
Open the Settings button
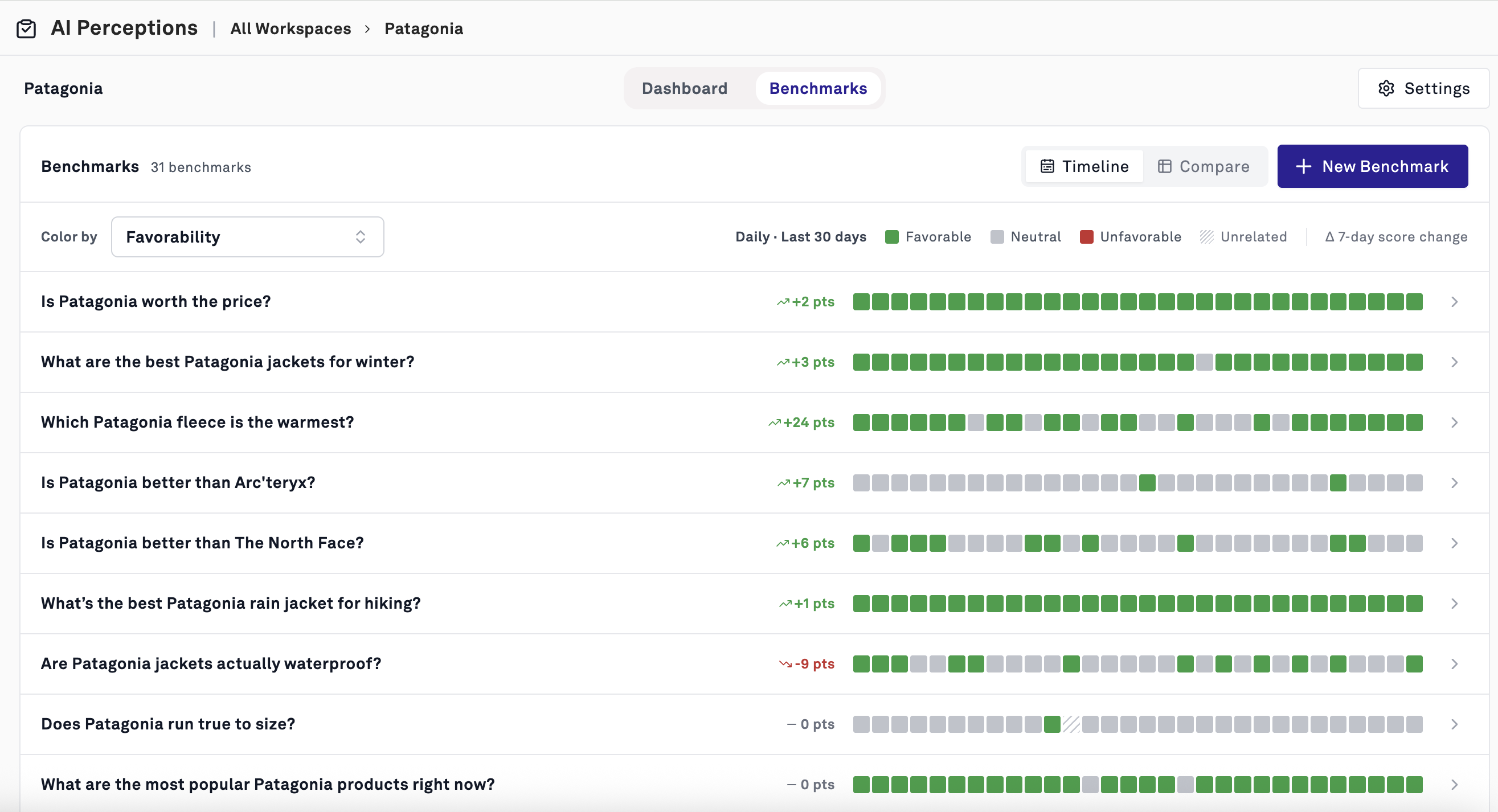[x=1423, y=88]
